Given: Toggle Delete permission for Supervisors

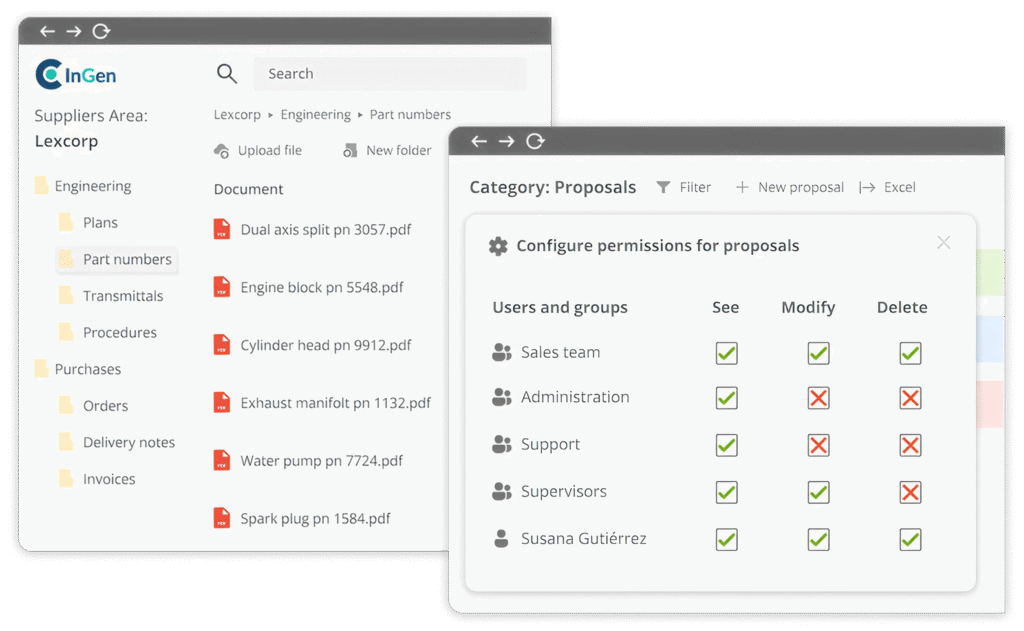Looking at the screenshot, I should (909, 492).
